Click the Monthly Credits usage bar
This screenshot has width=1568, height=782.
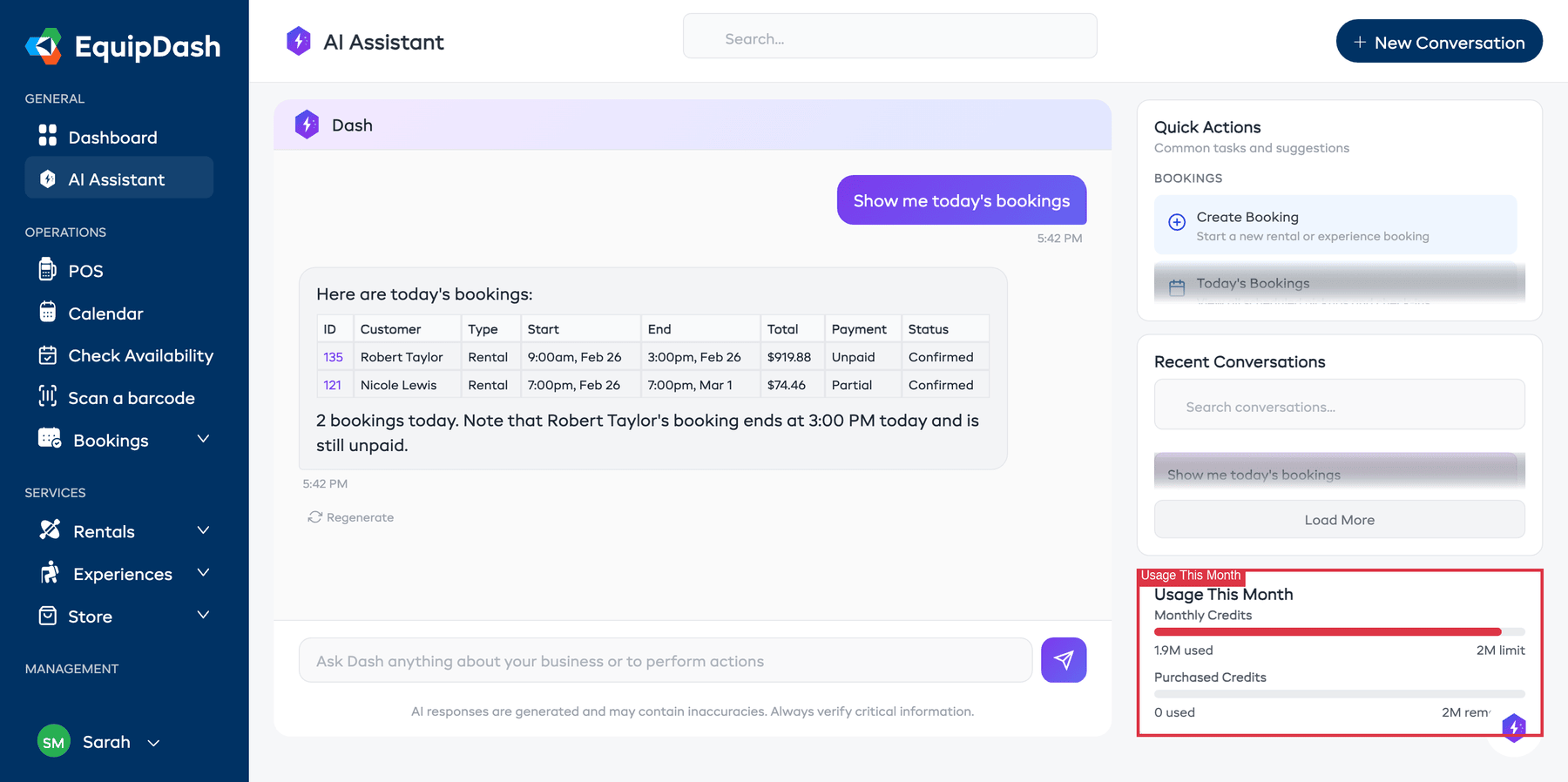[x=1340, y=631]
